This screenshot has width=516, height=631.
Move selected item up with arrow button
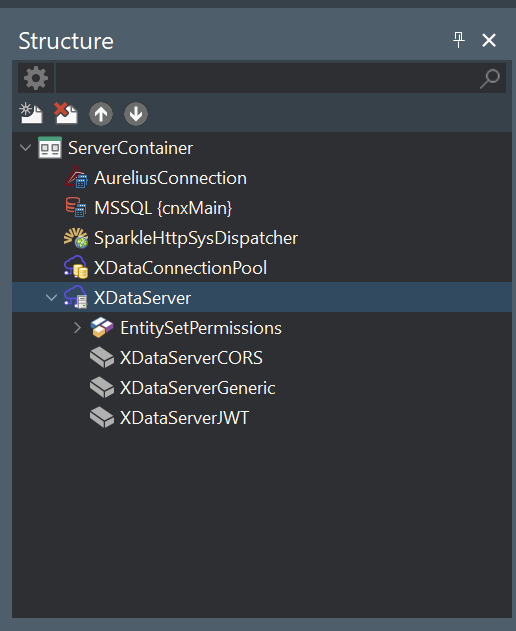pos(101,114)
